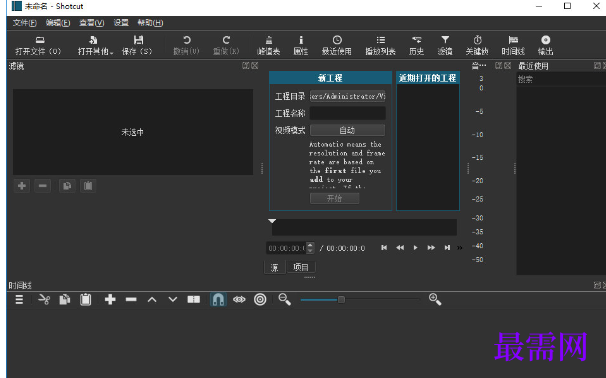
Task: Toggle scrub while dragging eye icon
Action: [x=239, y=300]
